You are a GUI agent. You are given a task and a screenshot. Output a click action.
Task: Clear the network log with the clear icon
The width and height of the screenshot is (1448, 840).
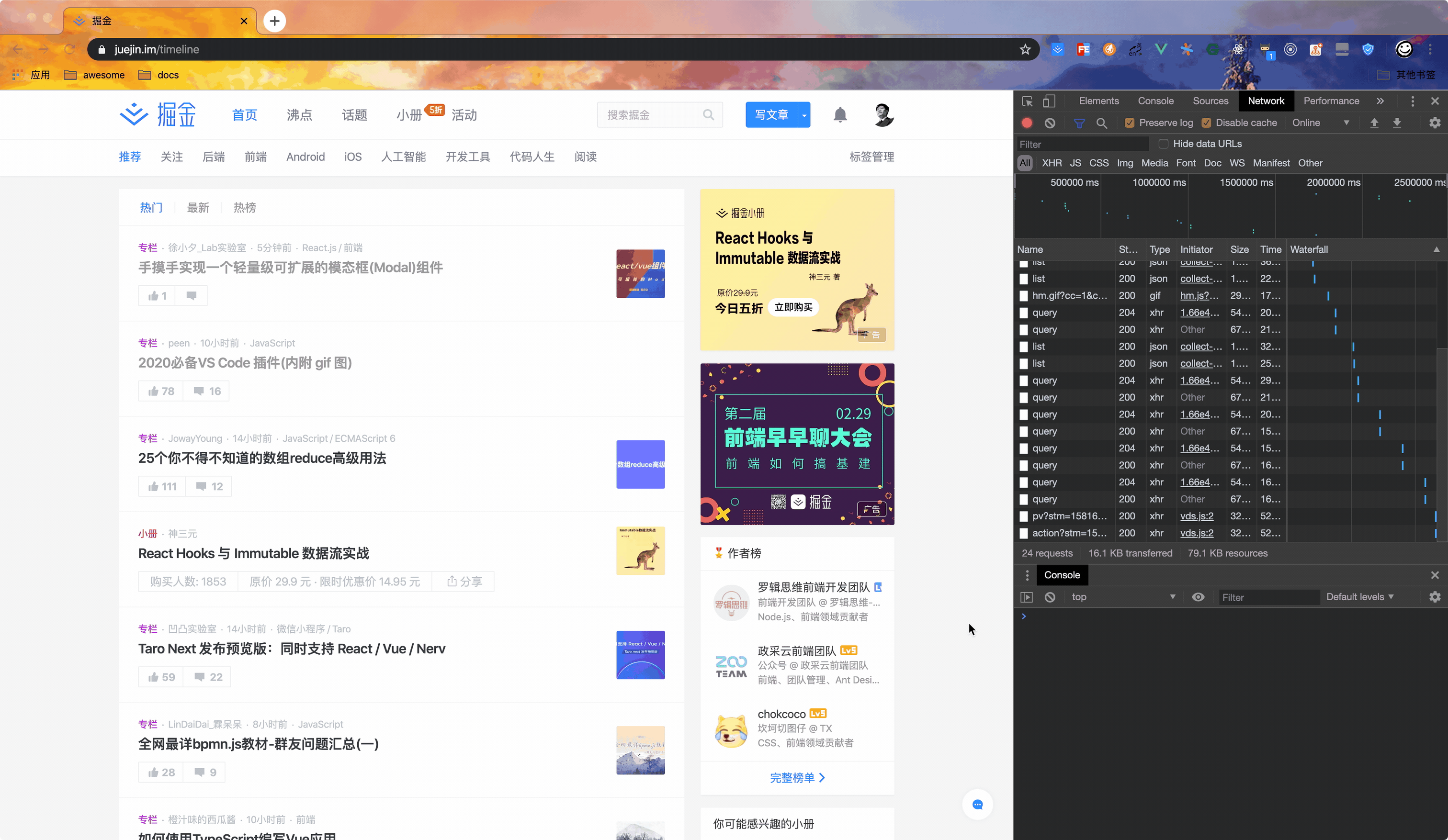pyautogui.click(x=1050, y=123)
